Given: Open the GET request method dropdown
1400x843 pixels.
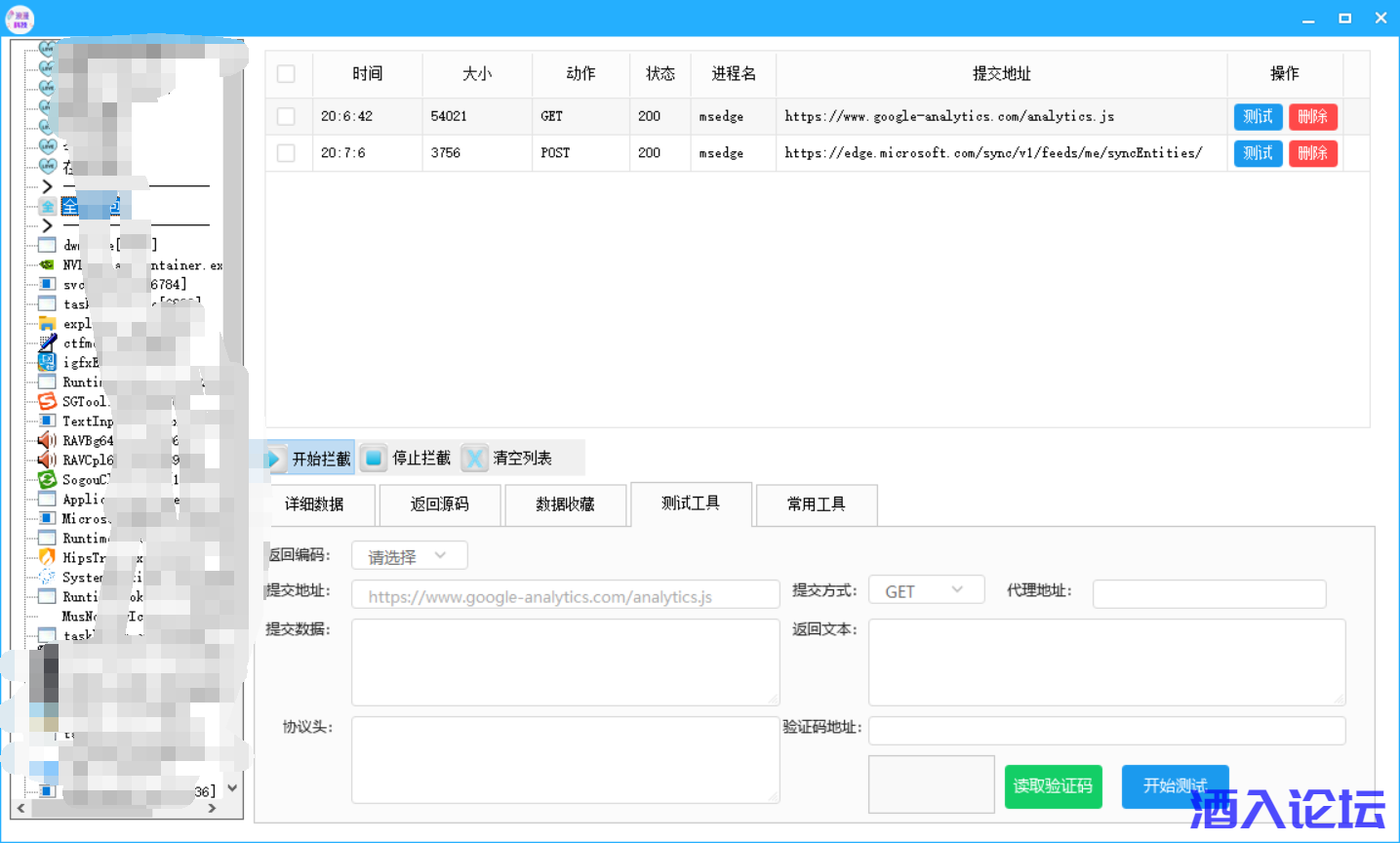Looking at the screenshot, I should (x=926, y=589).
